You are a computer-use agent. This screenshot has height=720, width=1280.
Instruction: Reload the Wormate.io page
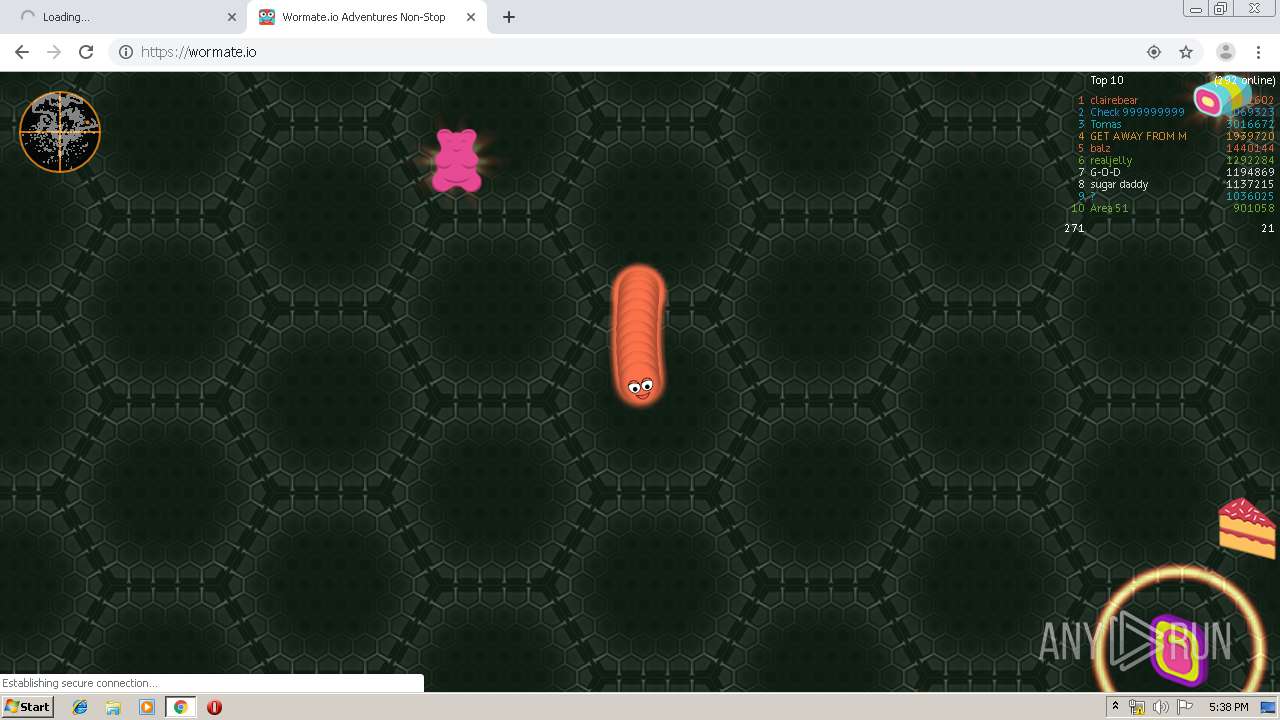coord(86,52)
